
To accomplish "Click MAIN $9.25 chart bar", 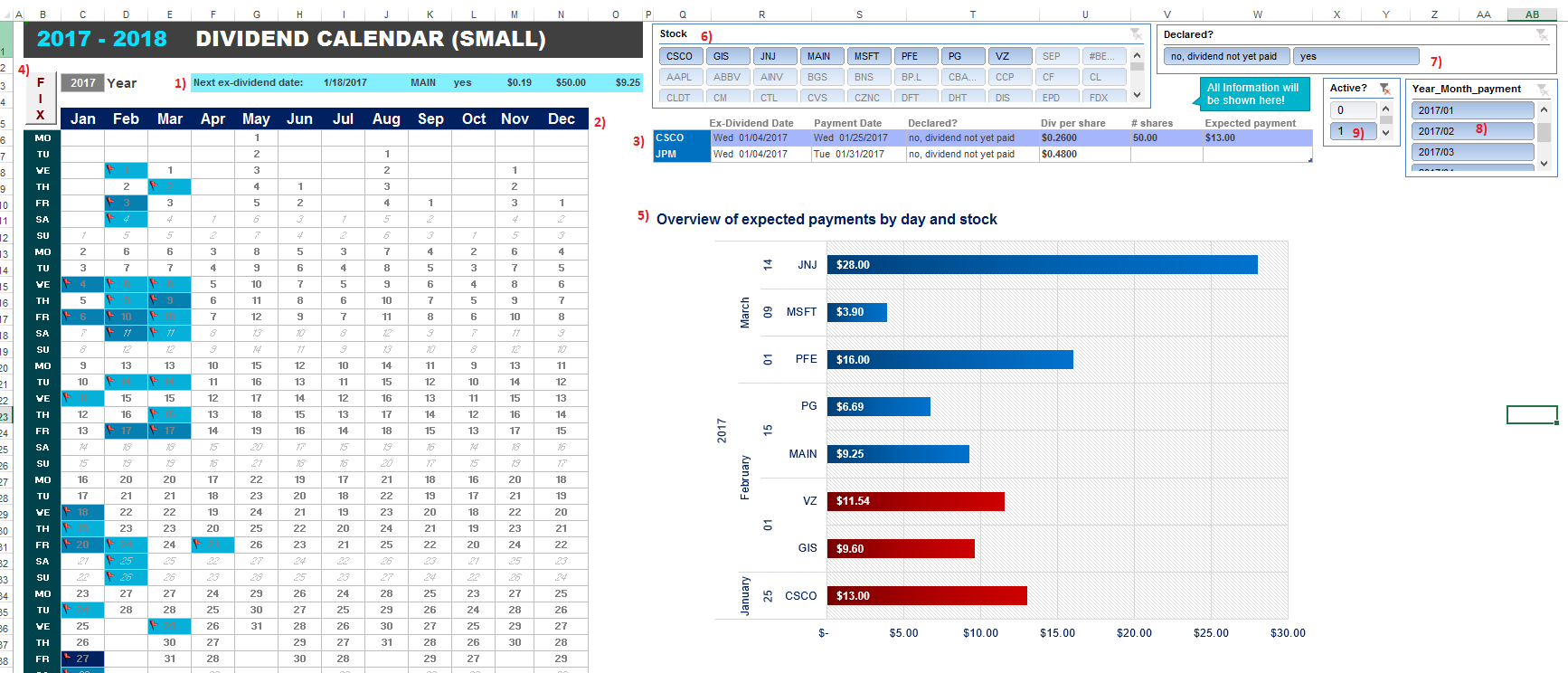I will point(898,454).
